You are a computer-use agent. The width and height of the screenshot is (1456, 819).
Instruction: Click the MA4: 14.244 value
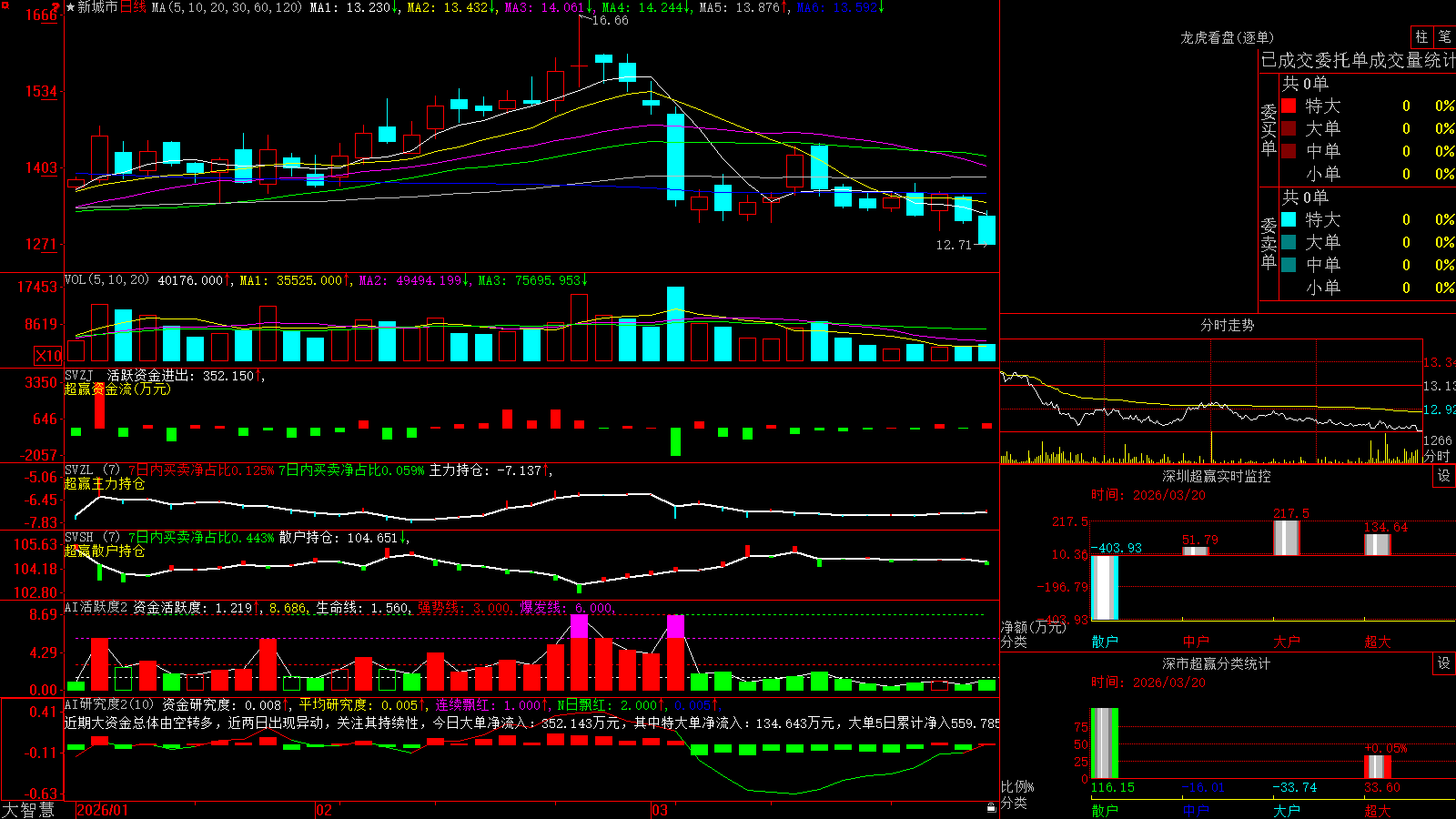click(x=644, y=7)
